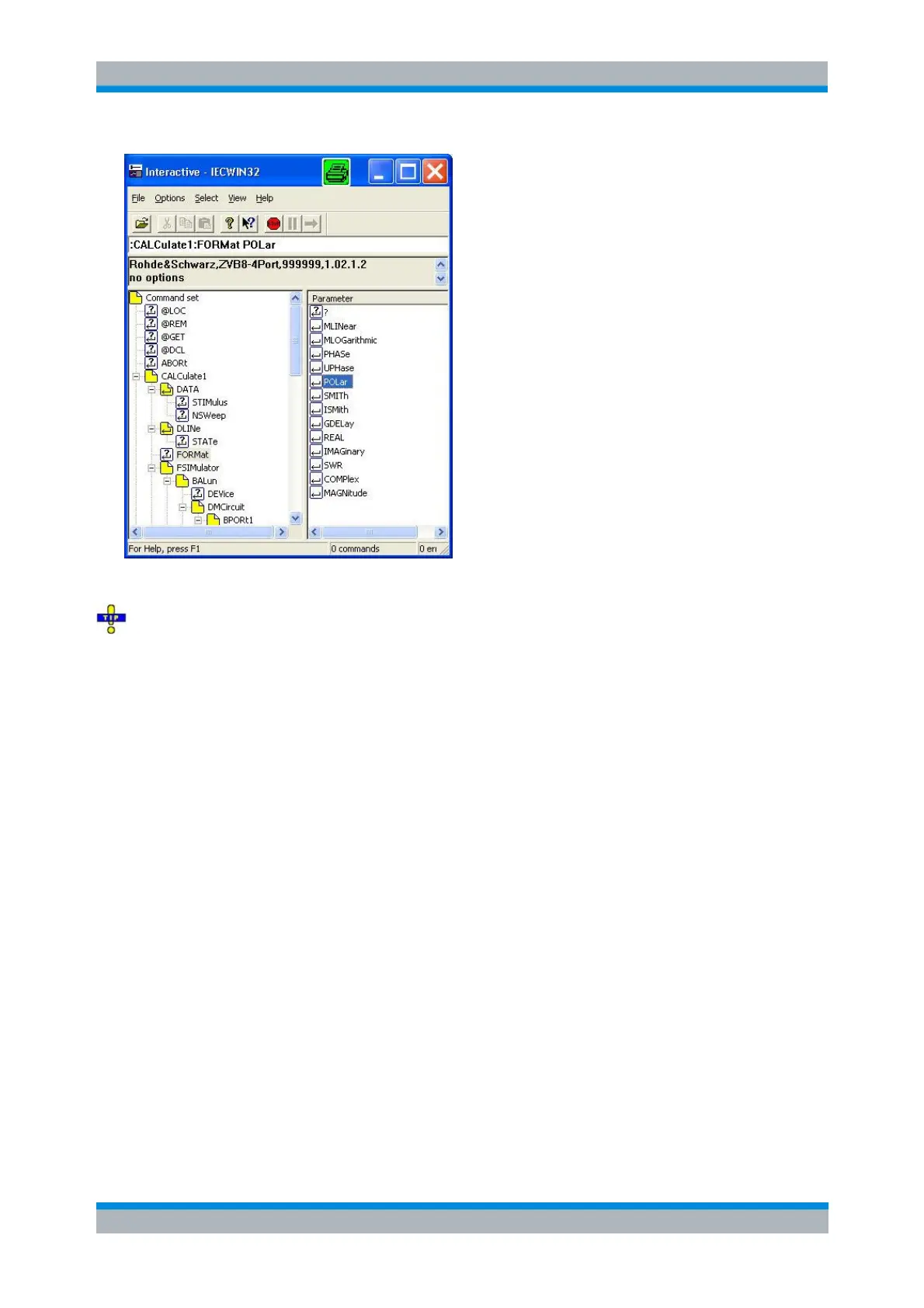Image resolution: width=924 pixels, height=1308 pixels.
Task: Select the IMAGinary parameter
Action: tap(344, 451)
